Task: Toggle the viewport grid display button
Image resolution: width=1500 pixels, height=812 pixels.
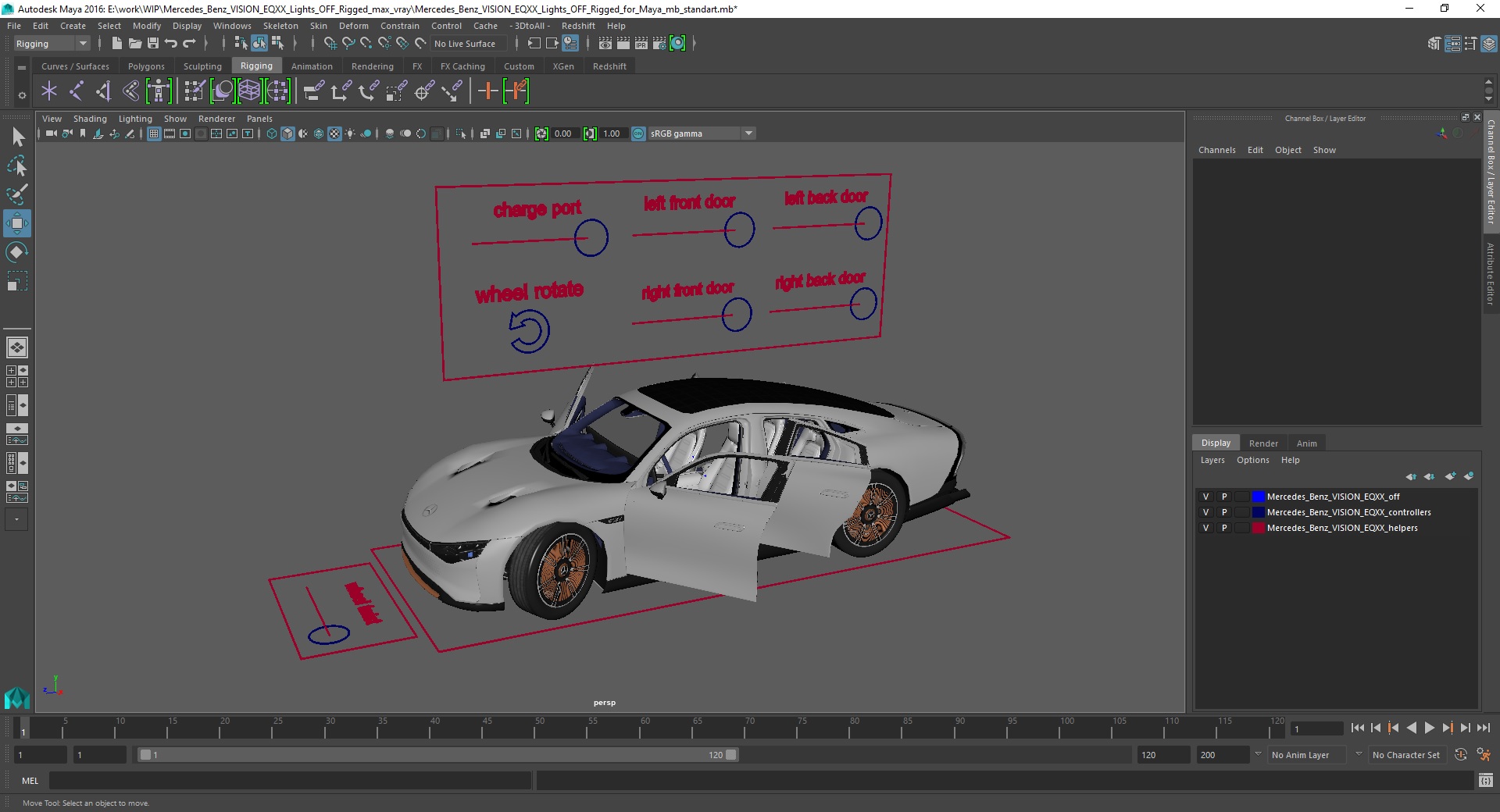Action: tap(154, 134)
